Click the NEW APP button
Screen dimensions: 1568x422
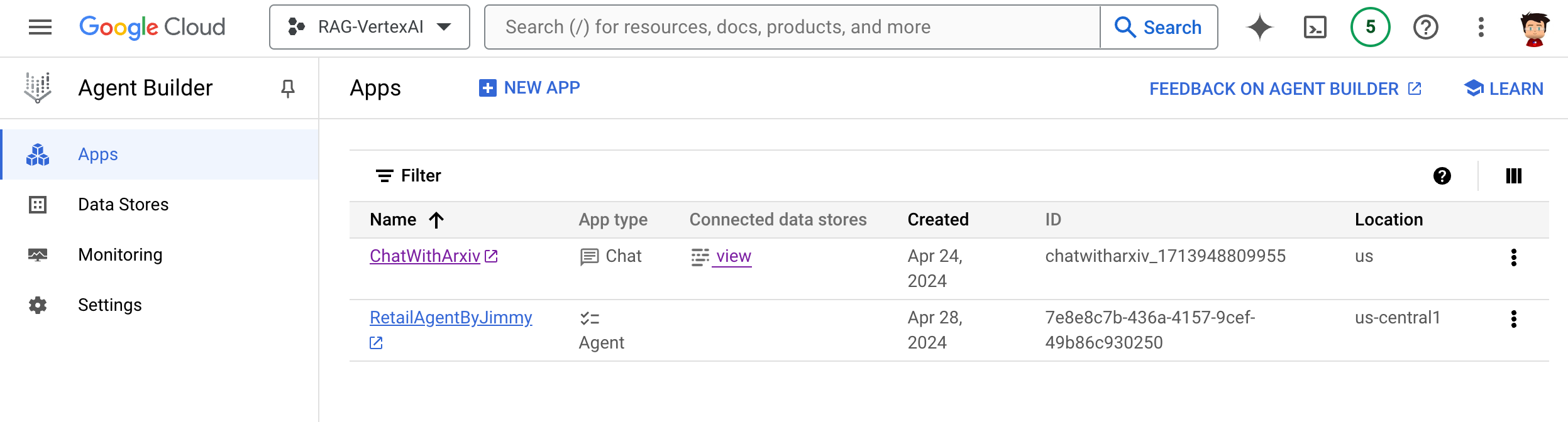click(529, 88)
